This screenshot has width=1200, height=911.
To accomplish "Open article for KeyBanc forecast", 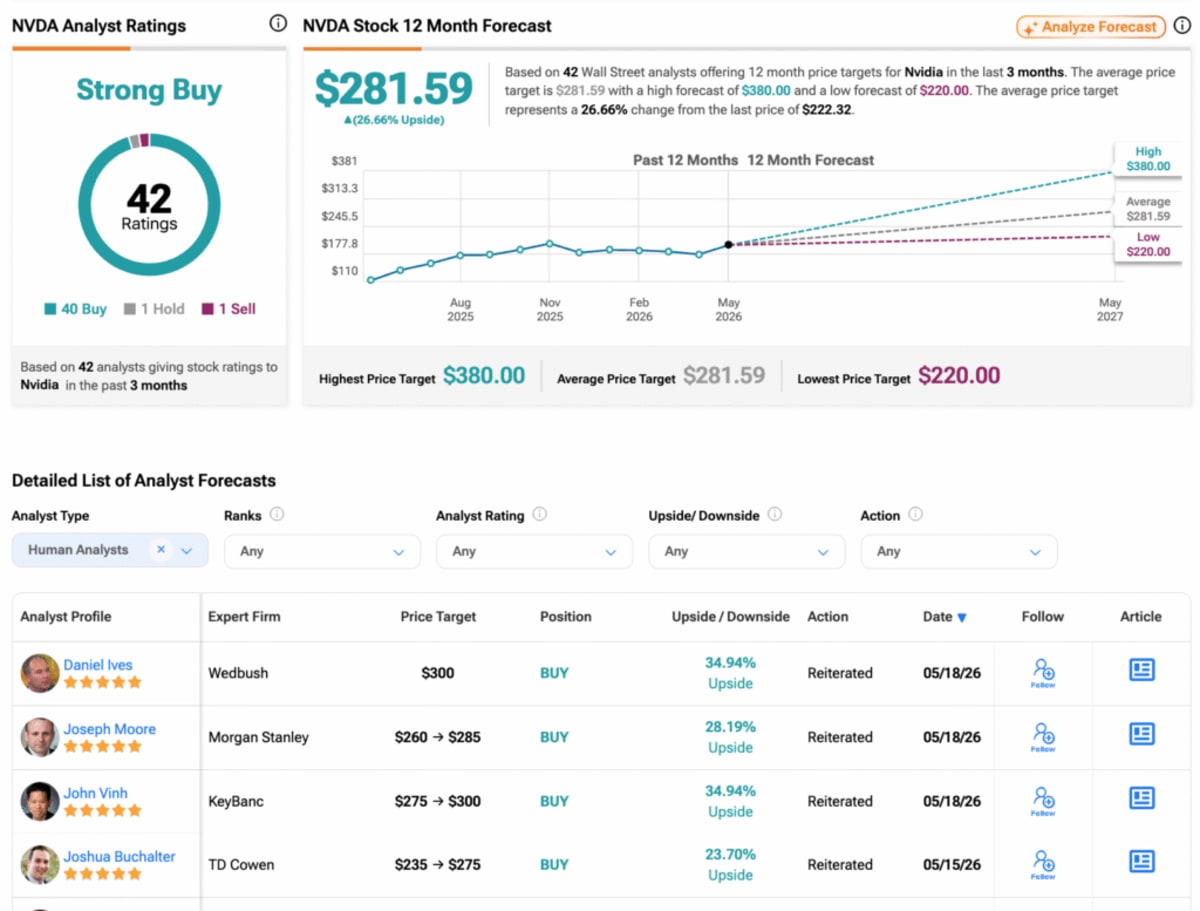I will 1142,798.
